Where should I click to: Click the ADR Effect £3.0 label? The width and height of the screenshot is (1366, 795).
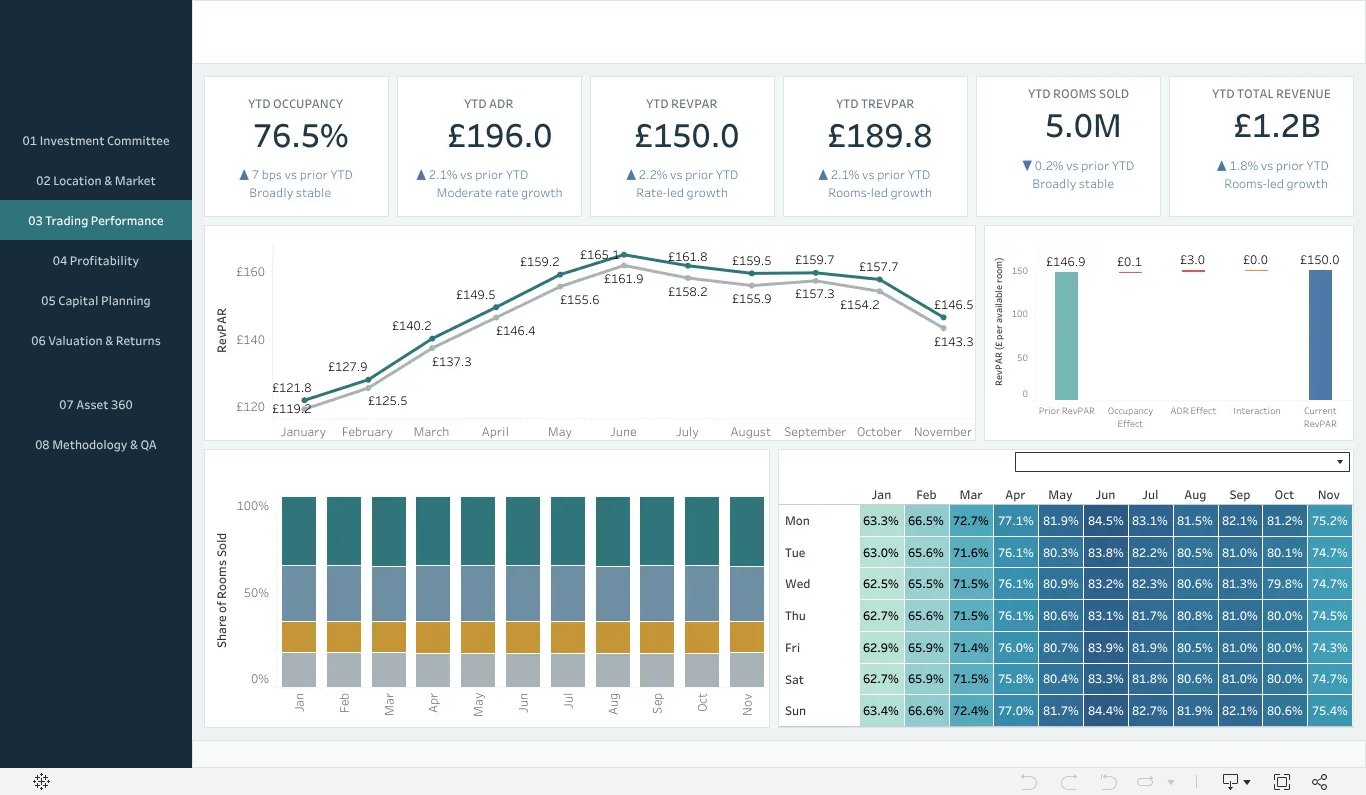(1192, 260)
